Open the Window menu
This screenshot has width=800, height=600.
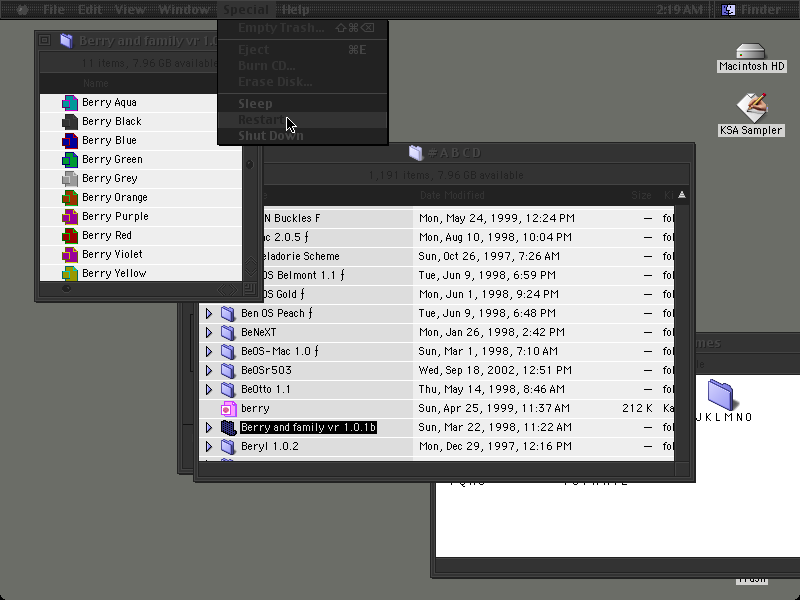(184, 10)
